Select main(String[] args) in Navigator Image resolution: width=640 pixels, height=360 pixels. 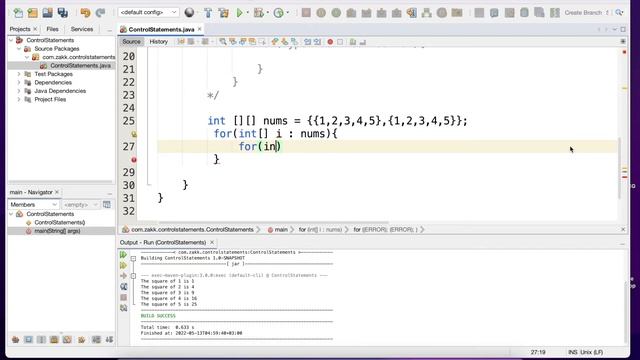pos(57,231)
